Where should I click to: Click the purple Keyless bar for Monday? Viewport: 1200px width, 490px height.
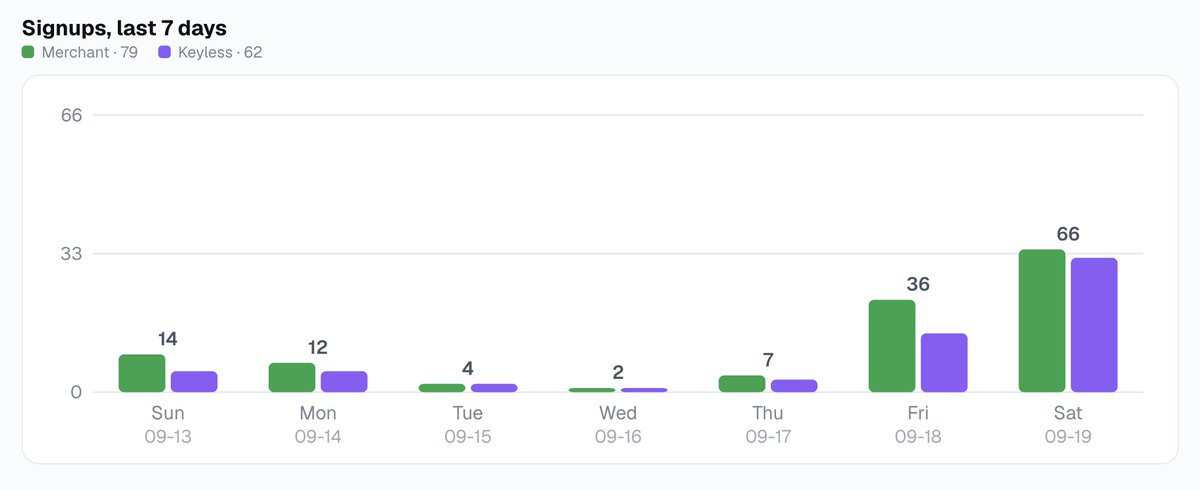coord(344,381)
